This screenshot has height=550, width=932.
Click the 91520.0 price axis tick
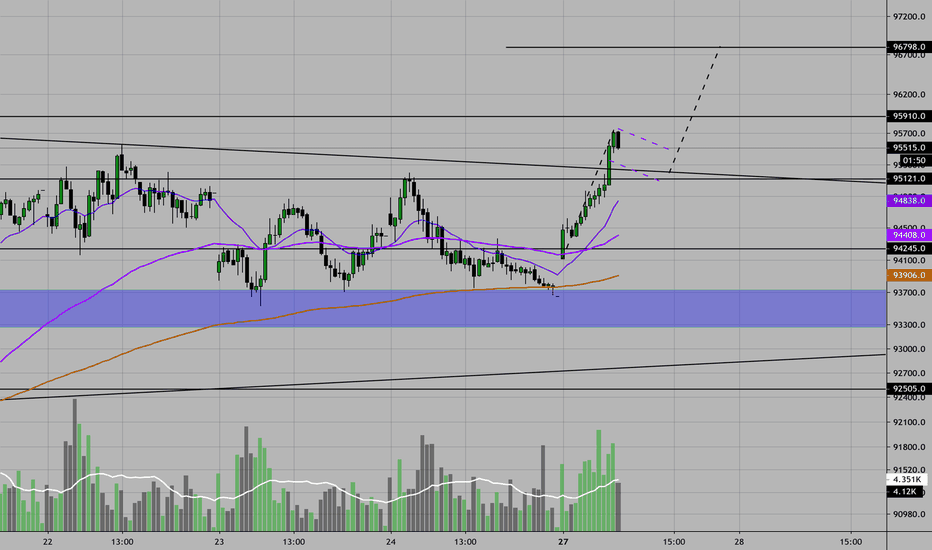point(909,470)
